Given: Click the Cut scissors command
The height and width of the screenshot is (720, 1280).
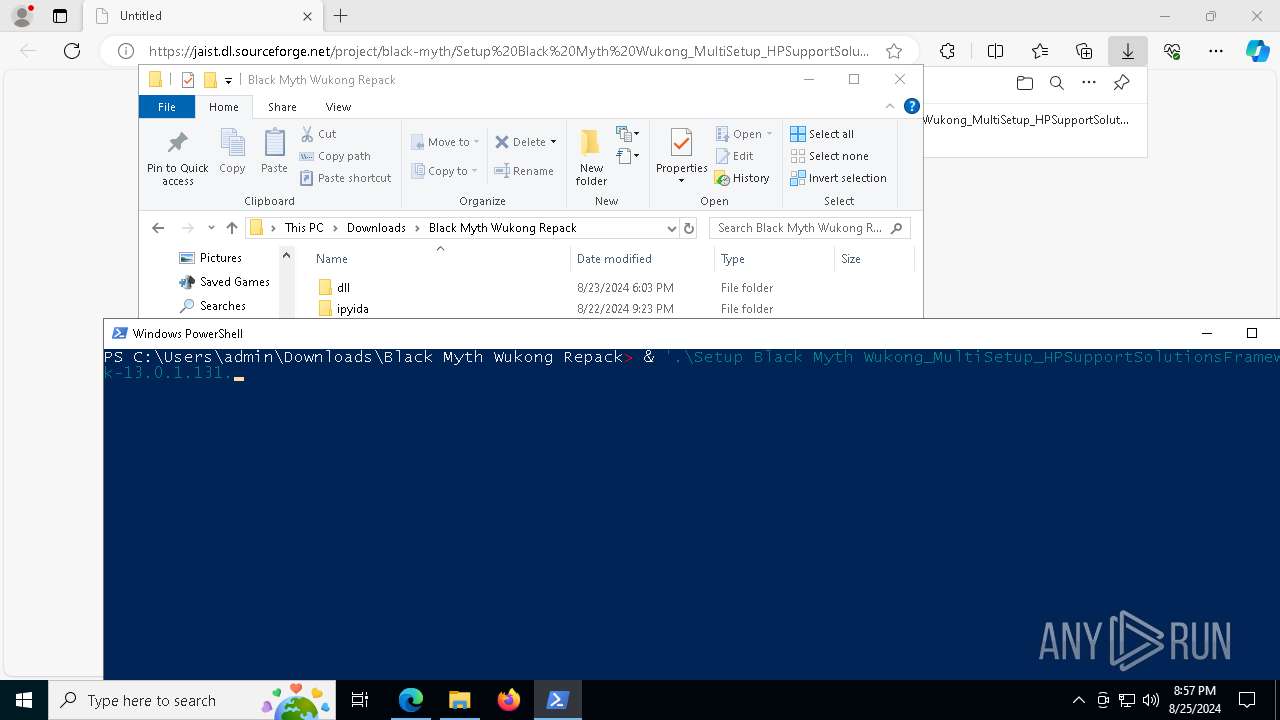Looking at the screenshot, I should tap(318, 134).
